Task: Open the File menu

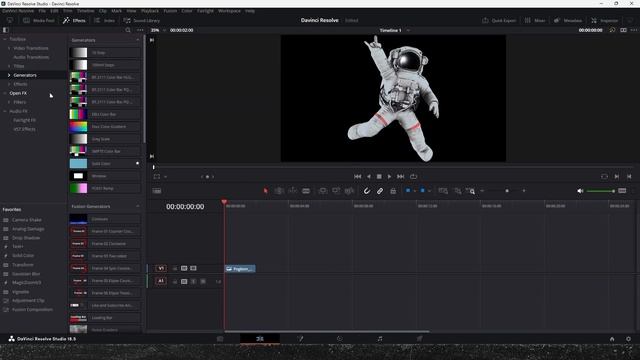Action: 42,11
